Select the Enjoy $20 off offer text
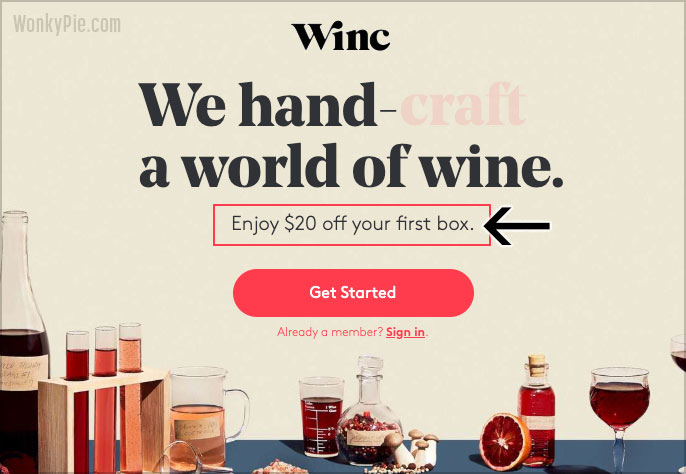Image resolution: width=686 pixels, height=474 pixels. click(353, 224)
